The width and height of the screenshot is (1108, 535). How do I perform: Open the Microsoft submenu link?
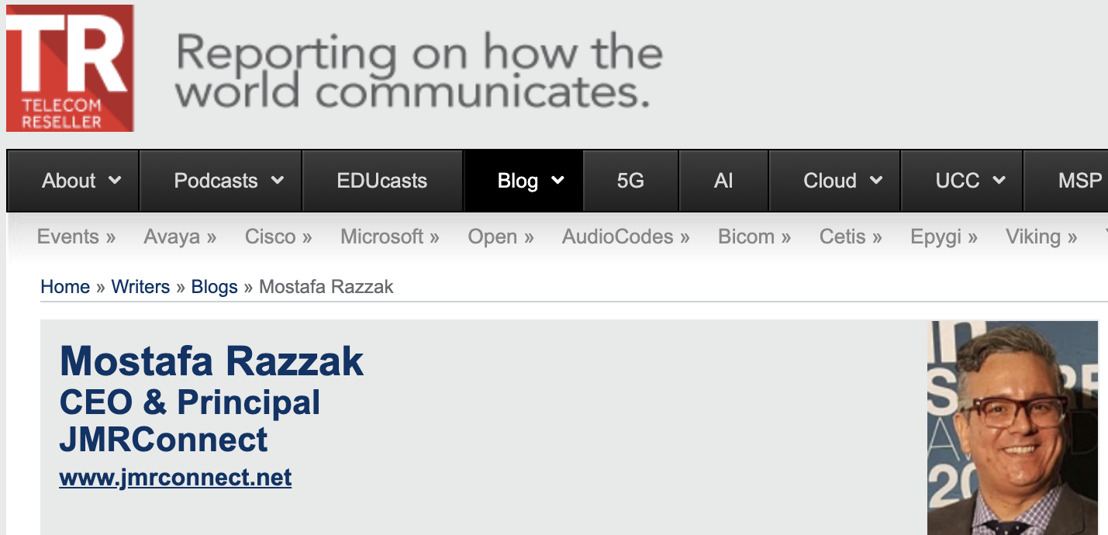coord(390,237)
